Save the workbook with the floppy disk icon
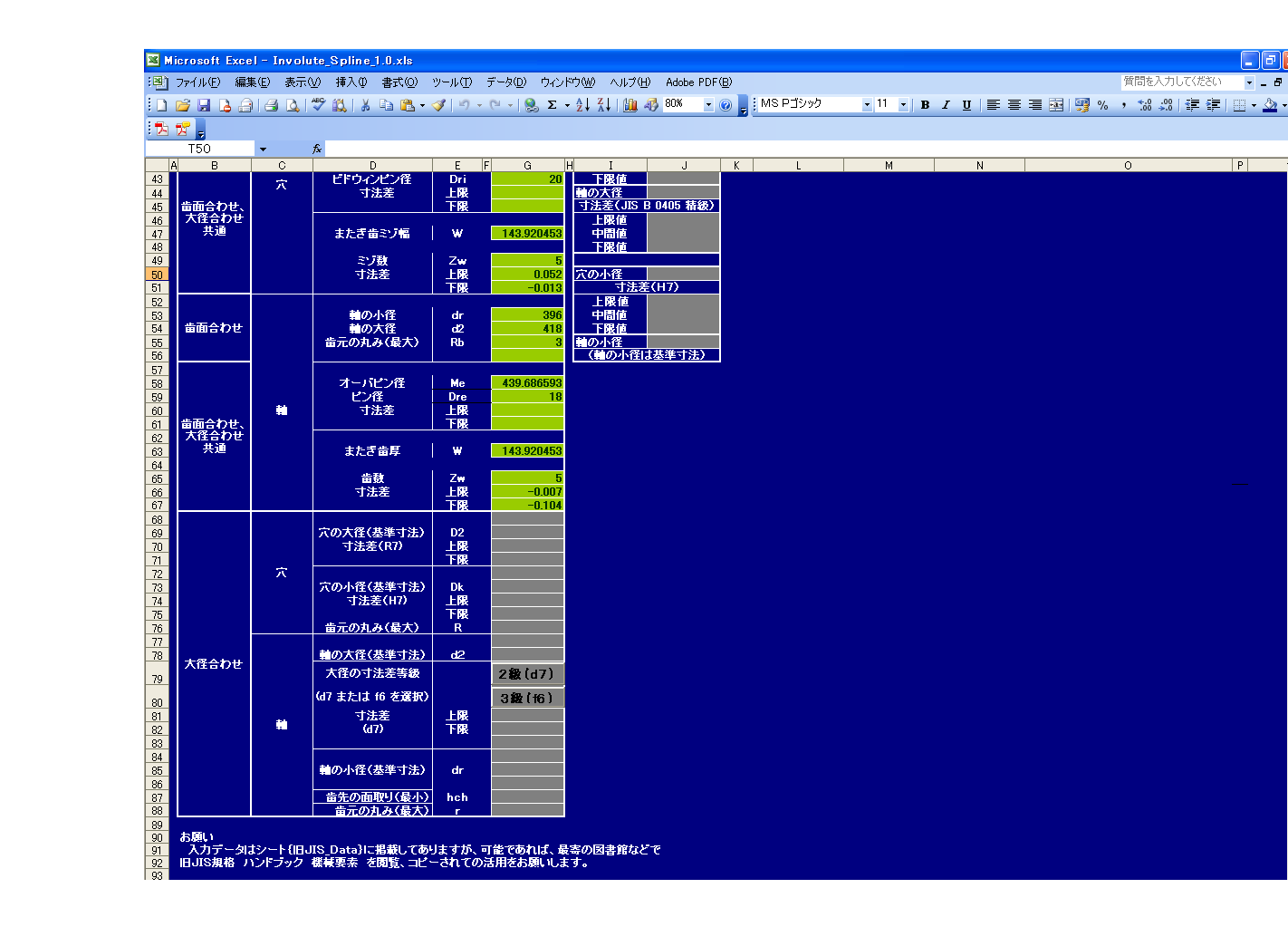Viewport: 1288px width, 946px height. (203, 105)
